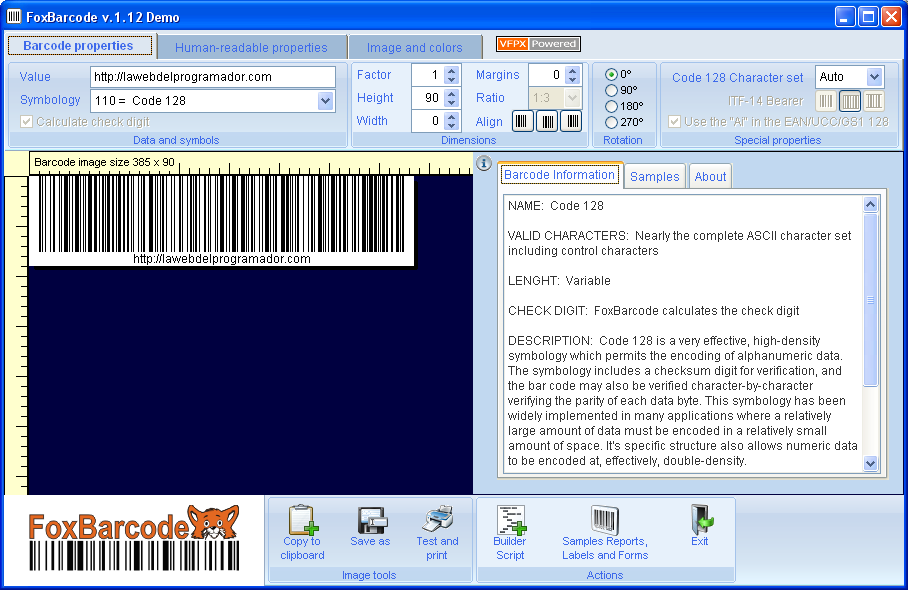Open the Ratio dropdown

[572, 98]
